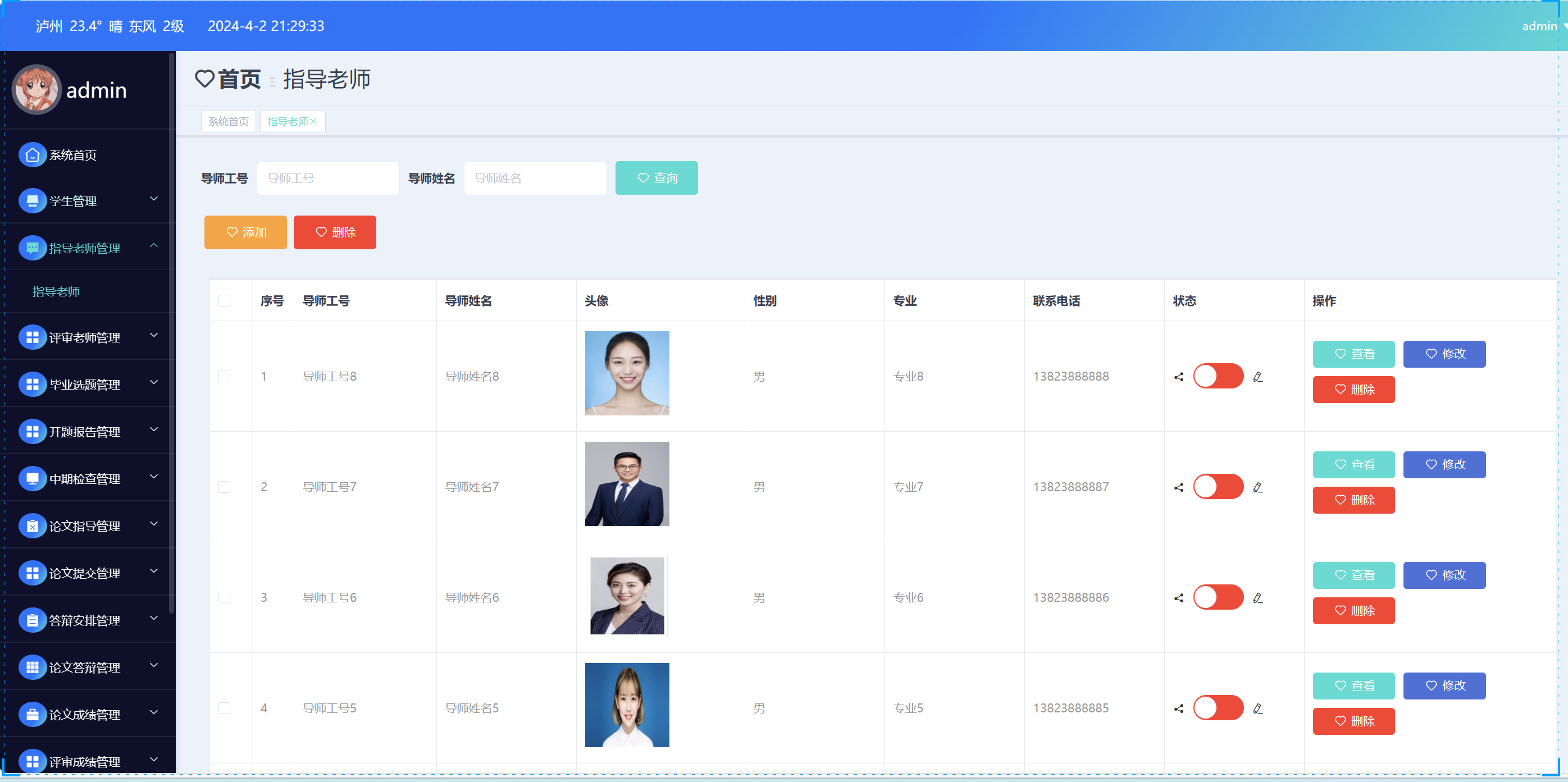Toggle the status switch for 导师姓名6
1568x782 pixels.
[1218, 597]
